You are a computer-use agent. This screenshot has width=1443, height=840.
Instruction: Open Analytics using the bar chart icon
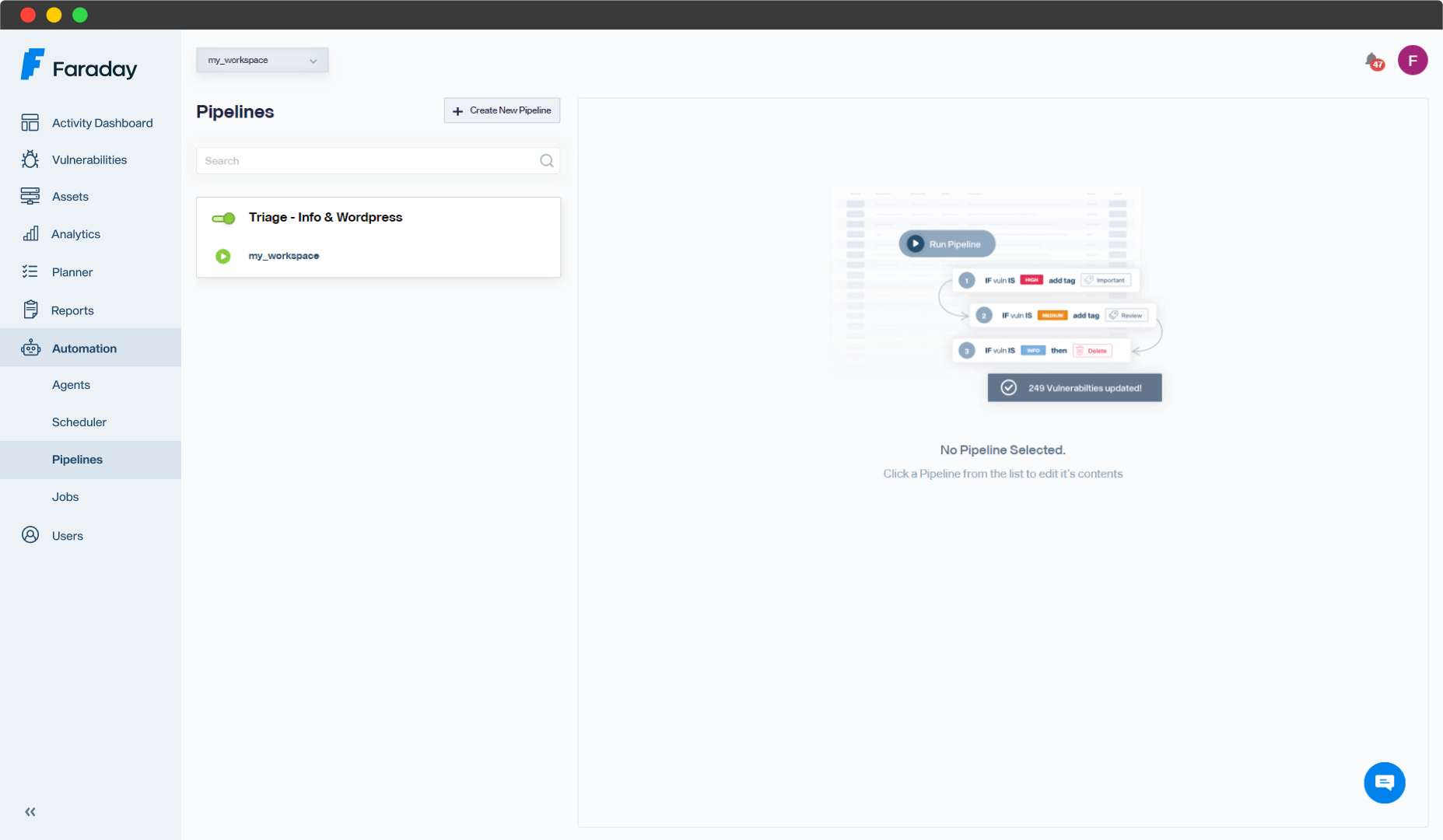click(x=30, y=234)
